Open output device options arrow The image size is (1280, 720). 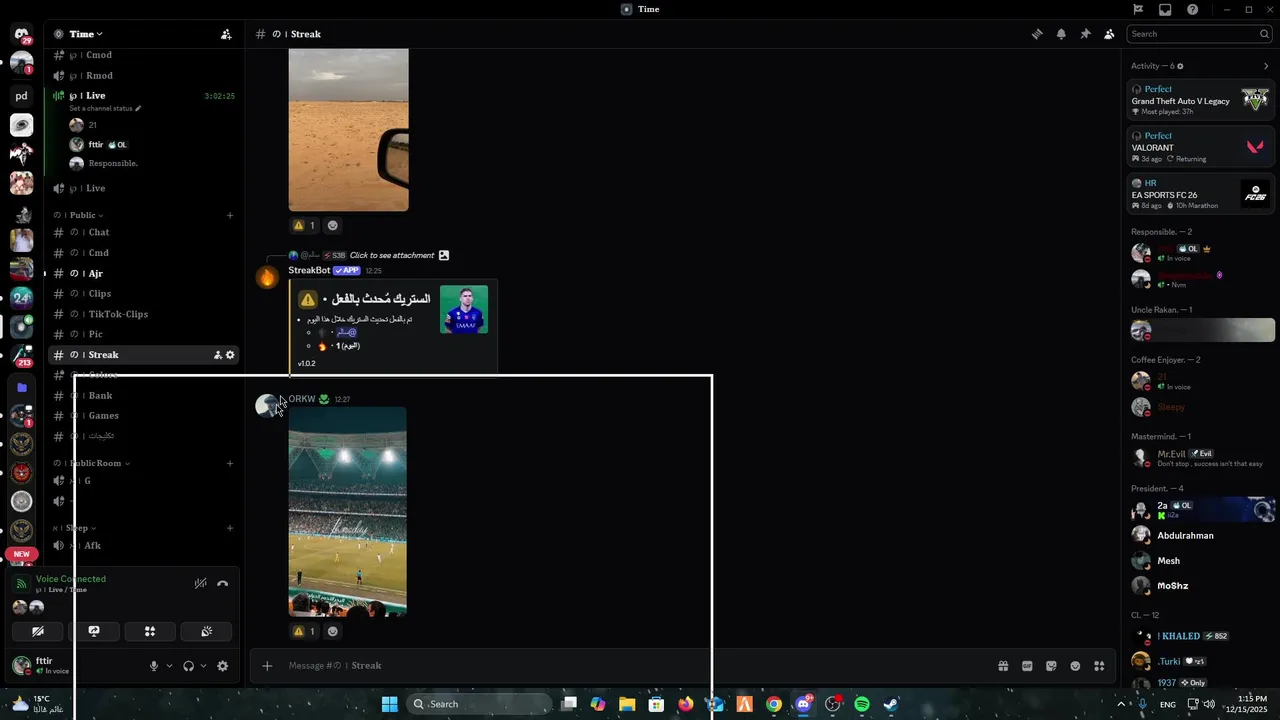203,666
